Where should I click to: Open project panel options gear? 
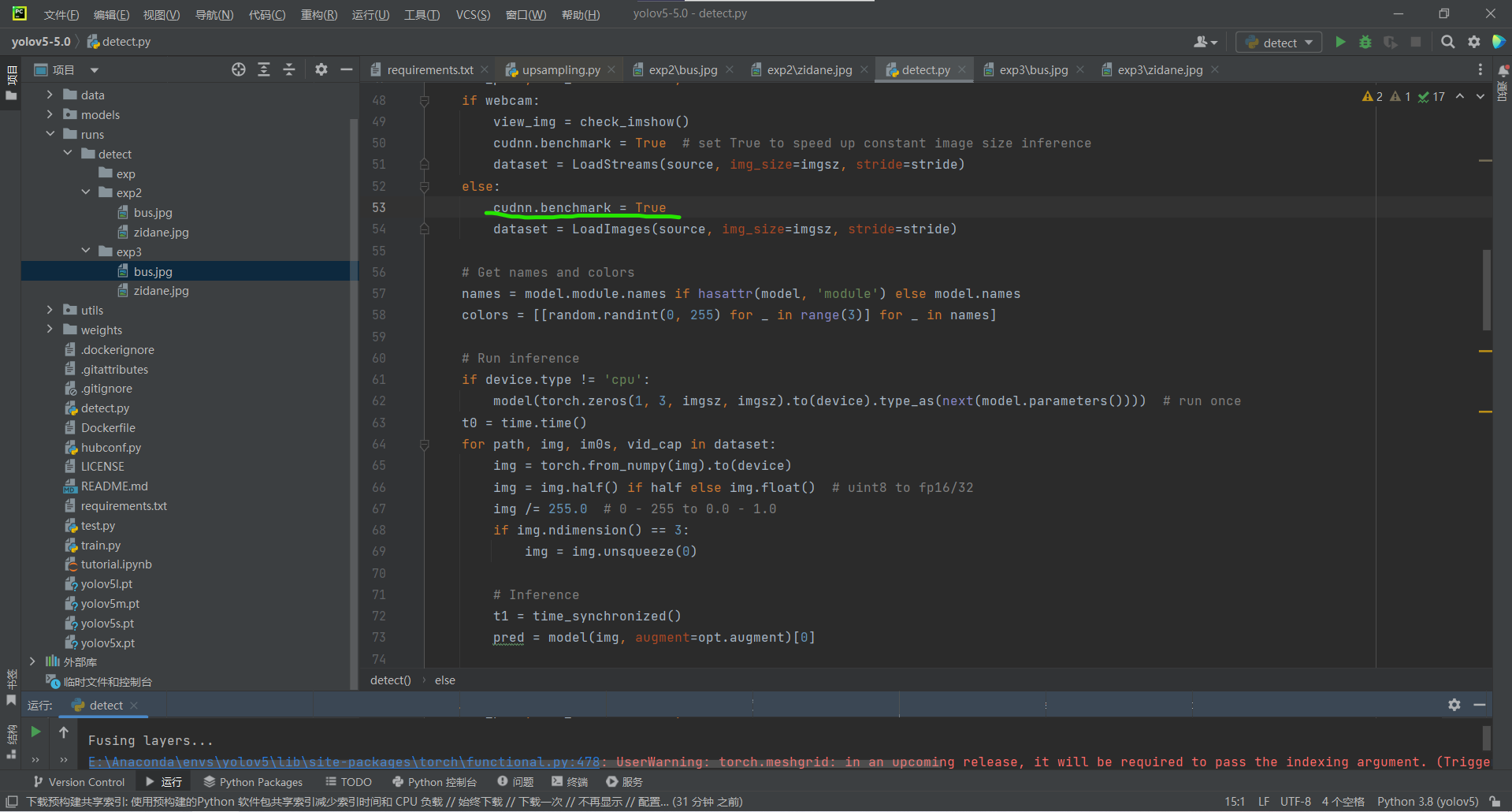[x=321, y=69]
